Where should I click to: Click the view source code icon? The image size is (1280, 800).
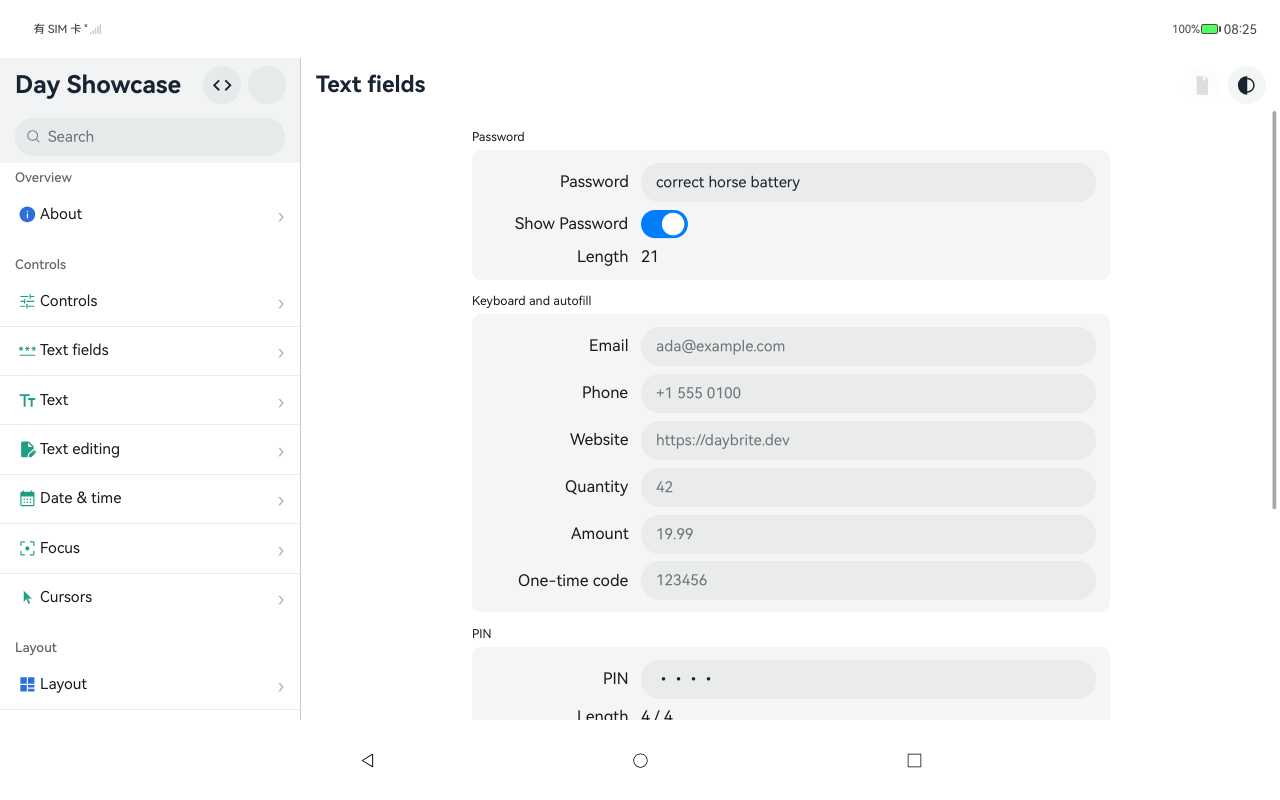[222, 85]
